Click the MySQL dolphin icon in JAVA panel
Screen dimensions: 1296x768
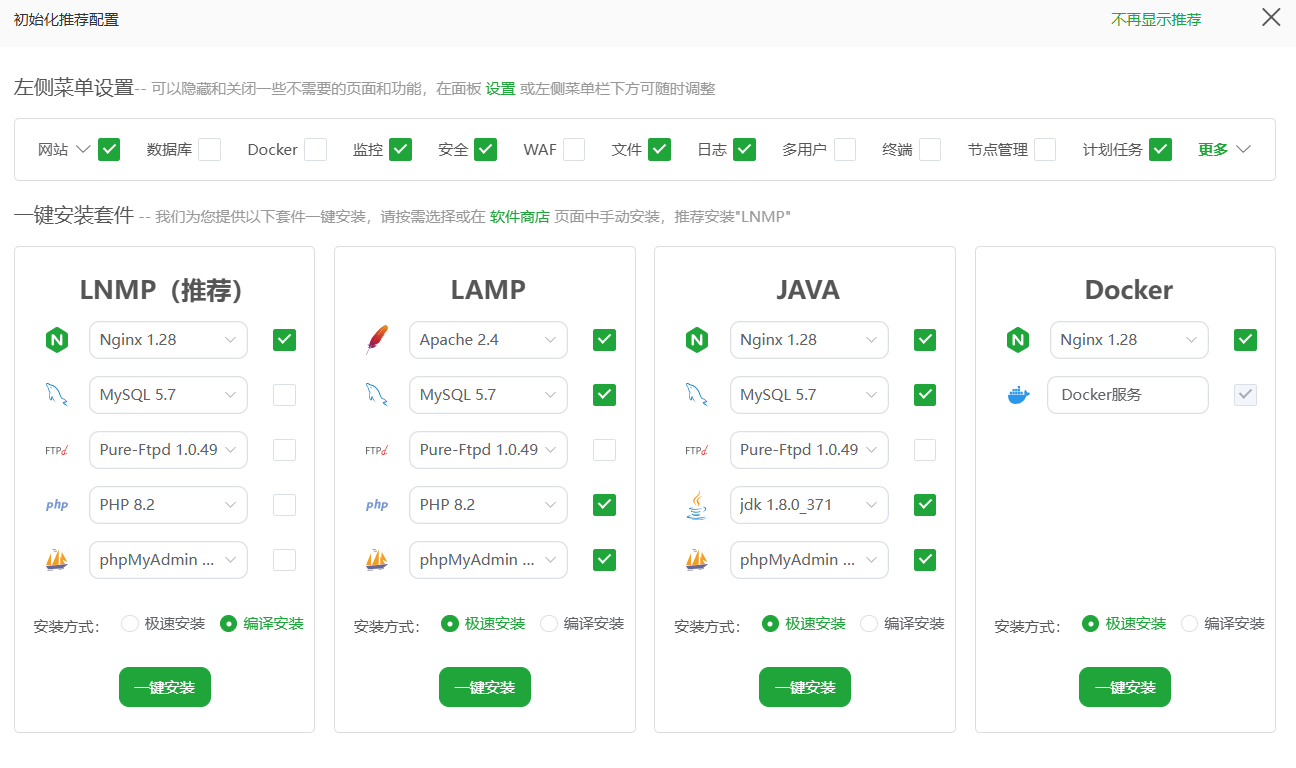pyautogui.click(x=697, y=395)
